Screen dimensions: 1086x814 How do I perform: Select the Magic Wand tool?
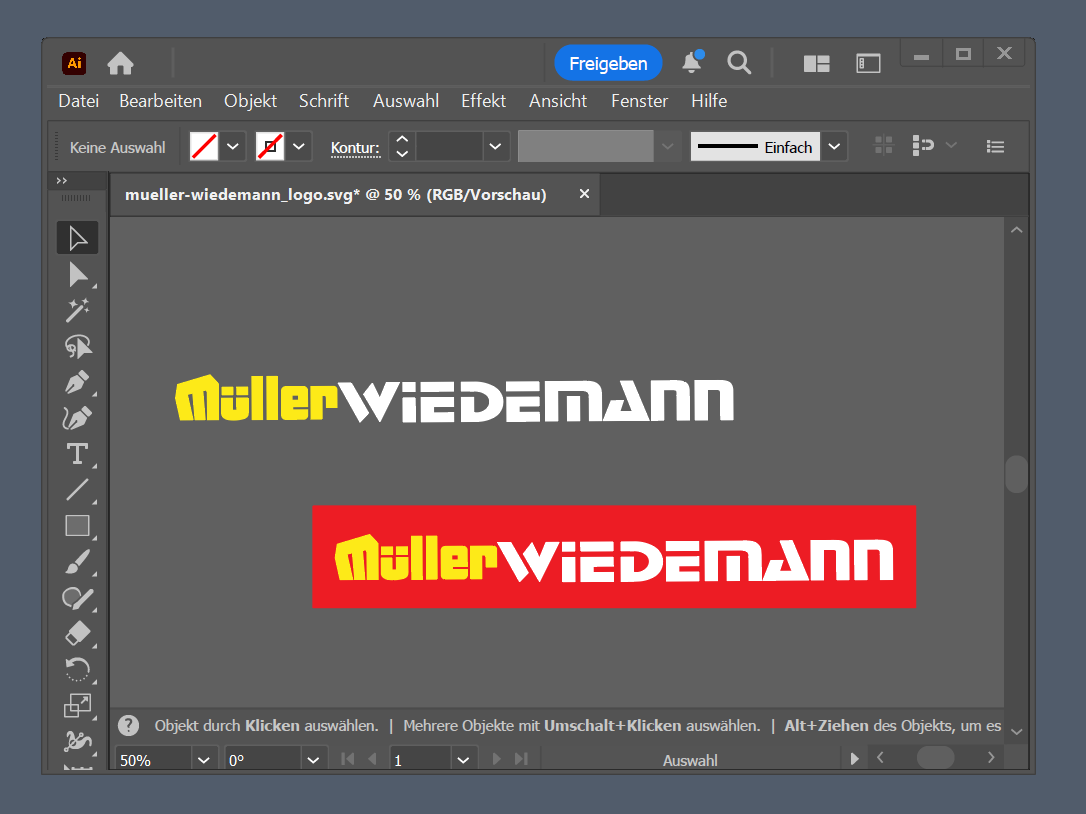click(78, 310)
